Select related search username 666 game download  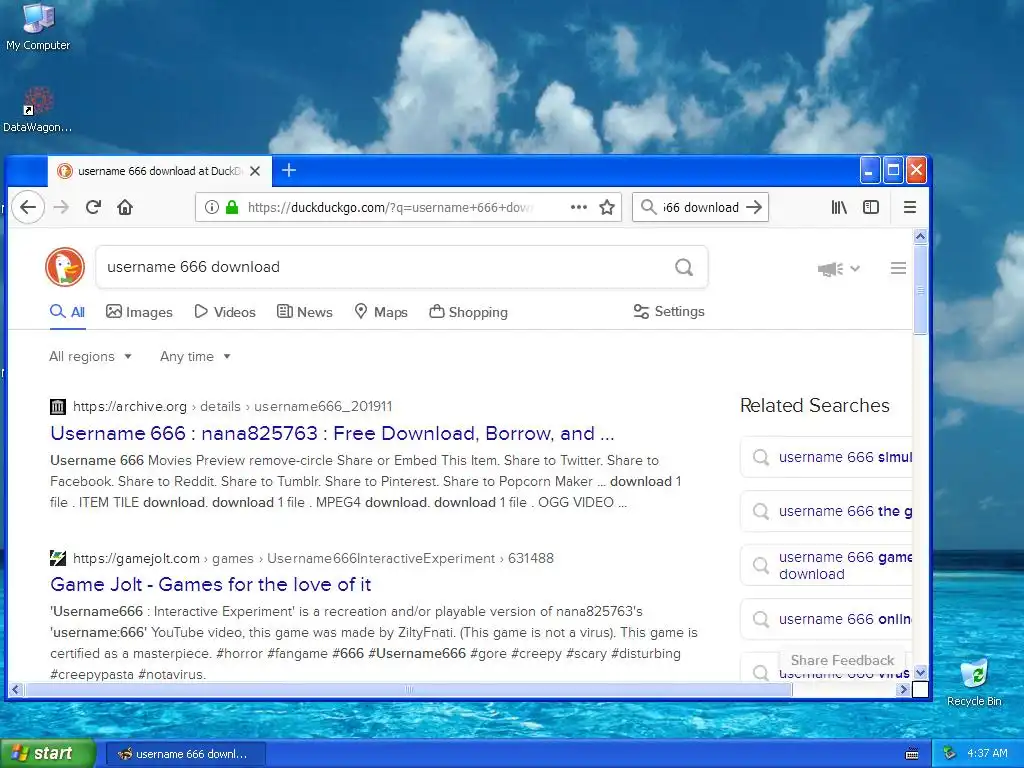826,566
